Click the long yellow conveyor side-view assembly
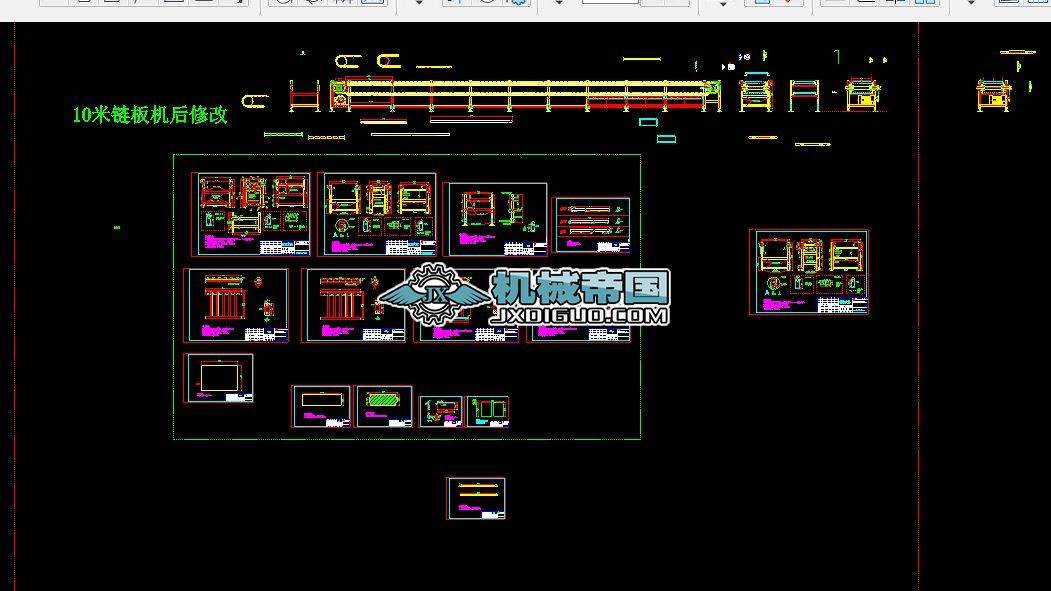 [x=526, y=94]
